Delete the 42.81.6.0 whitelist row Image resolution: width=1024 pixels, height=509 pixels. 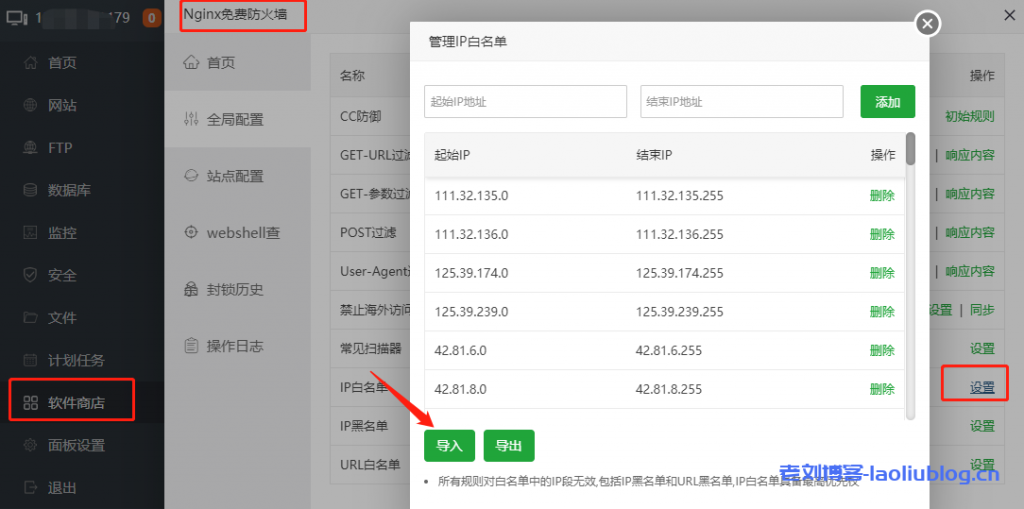[882, 350]
